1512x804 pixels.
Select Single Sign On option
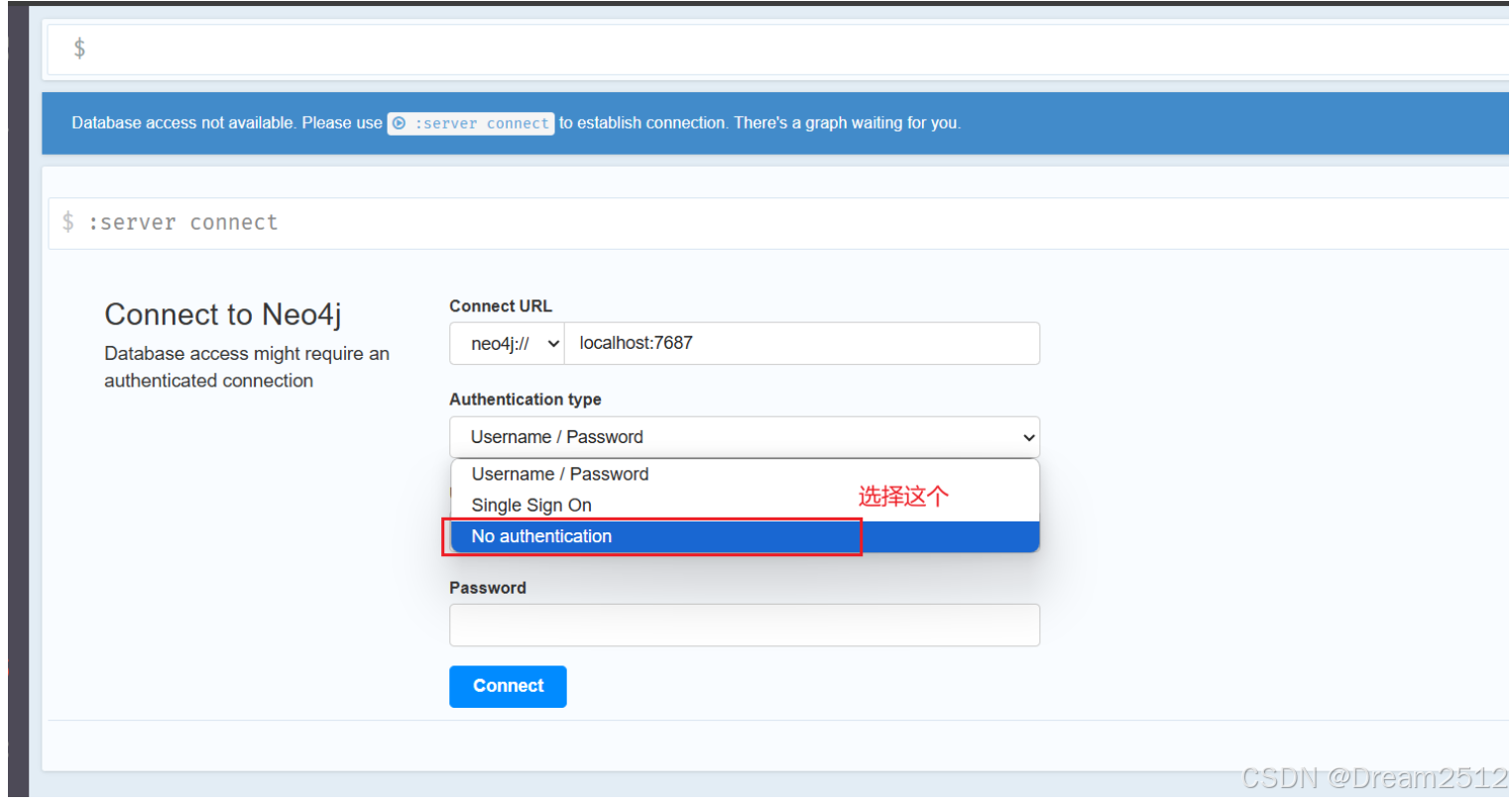click(745, 505)
